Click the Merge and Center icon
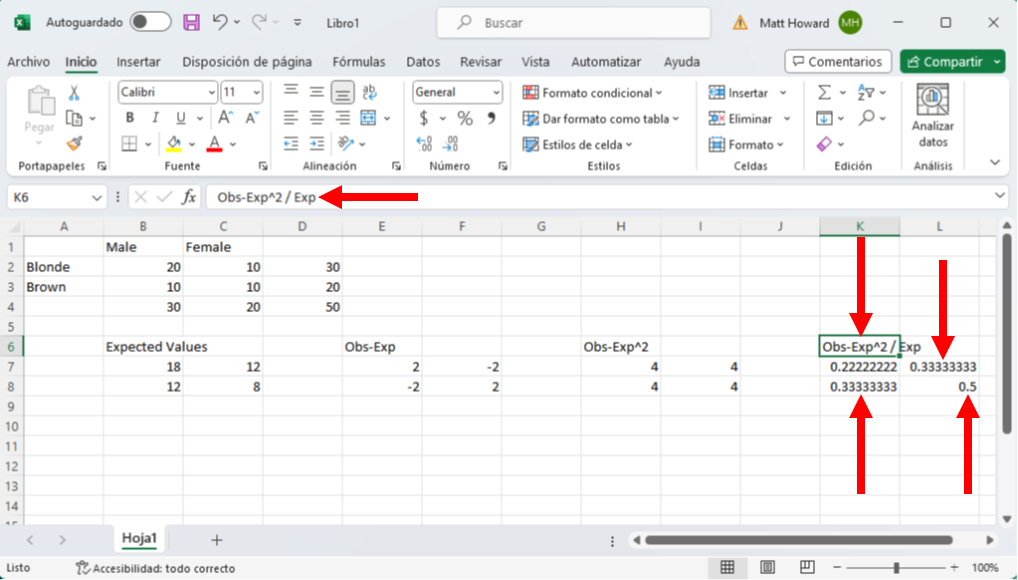 (x=368, y=118)
